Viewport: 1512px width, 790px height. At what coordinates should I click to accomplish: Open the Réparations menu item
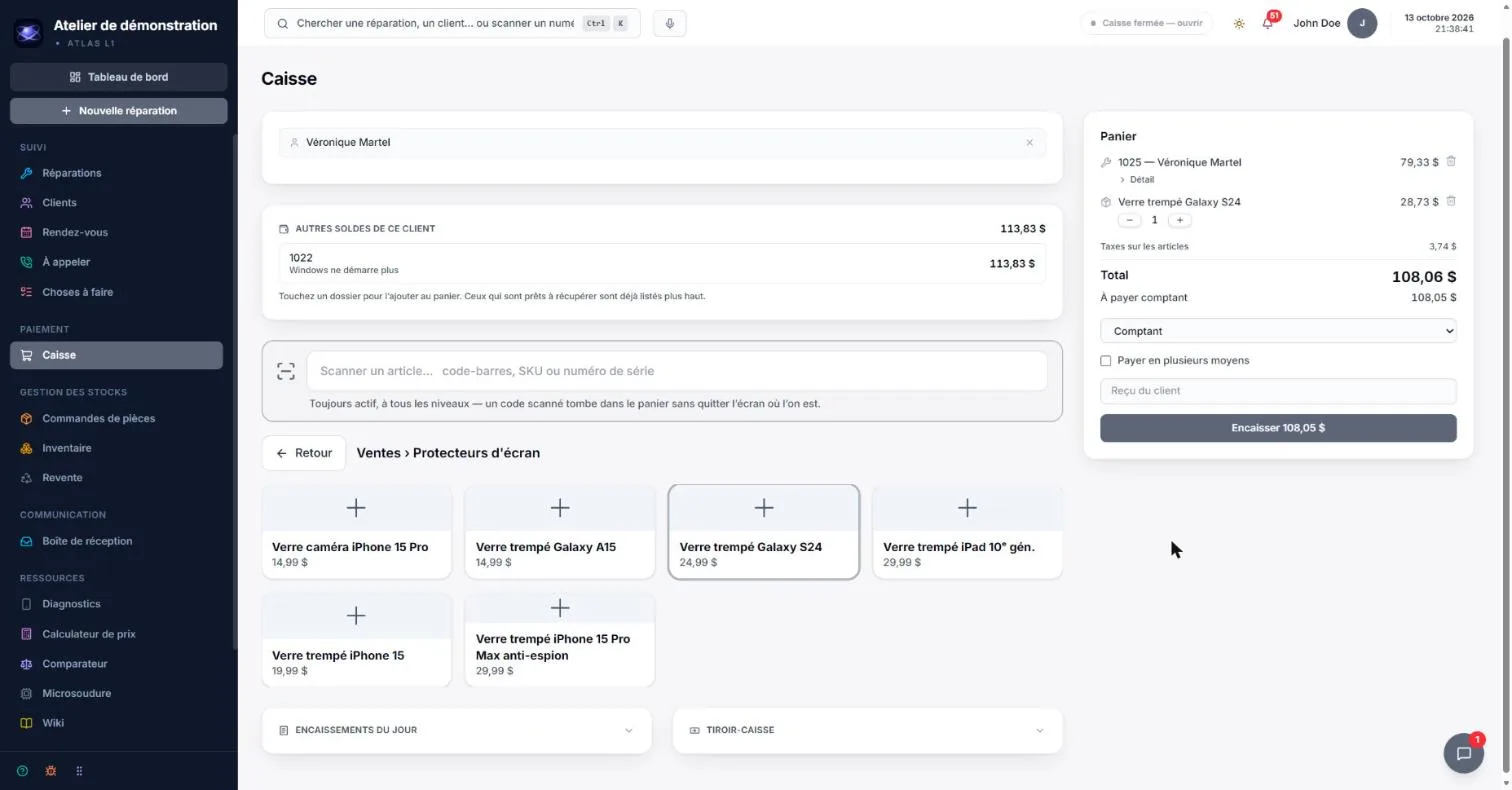[117, 173]
